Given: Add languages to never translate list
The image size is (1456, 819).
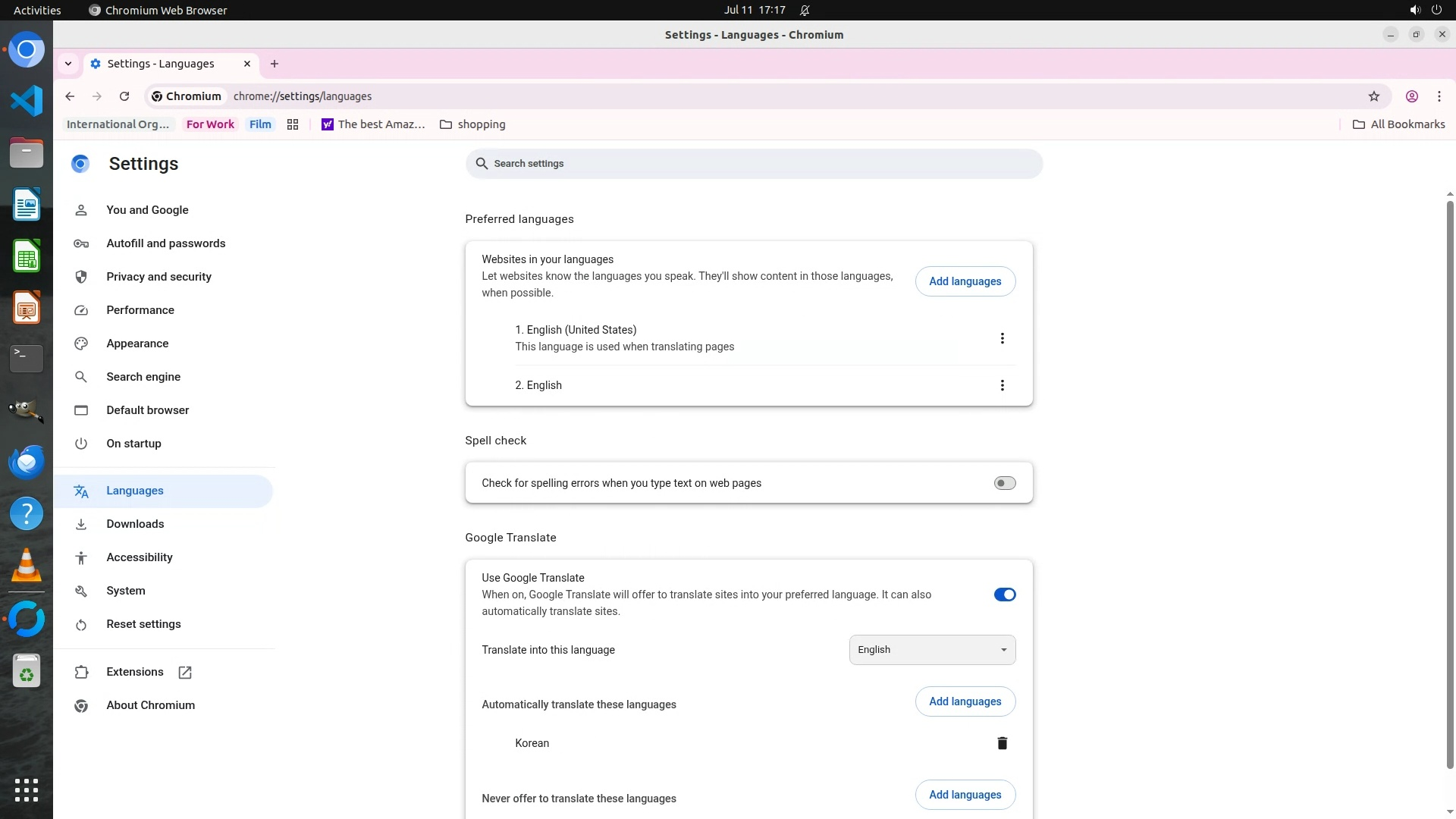Looking at the screenshot, I should 965,795.
